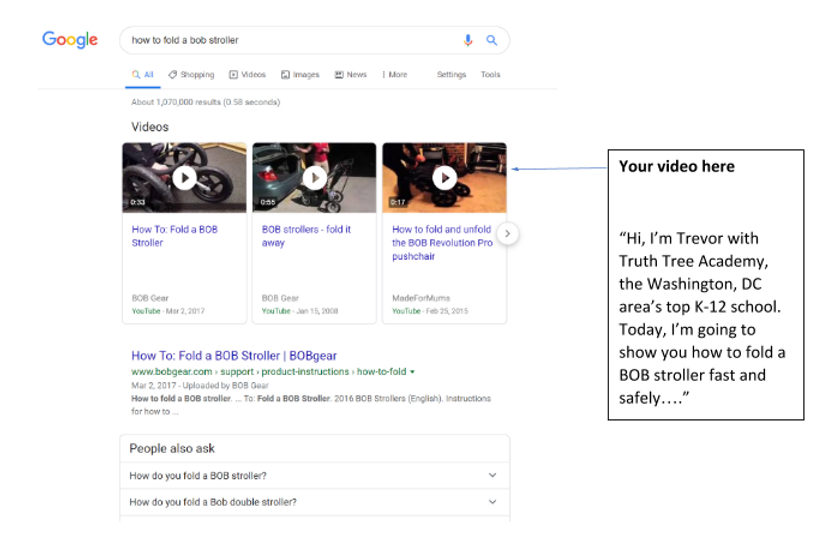Play the 0:55 BOB strollers fold it away video

(x=315, y=178)
